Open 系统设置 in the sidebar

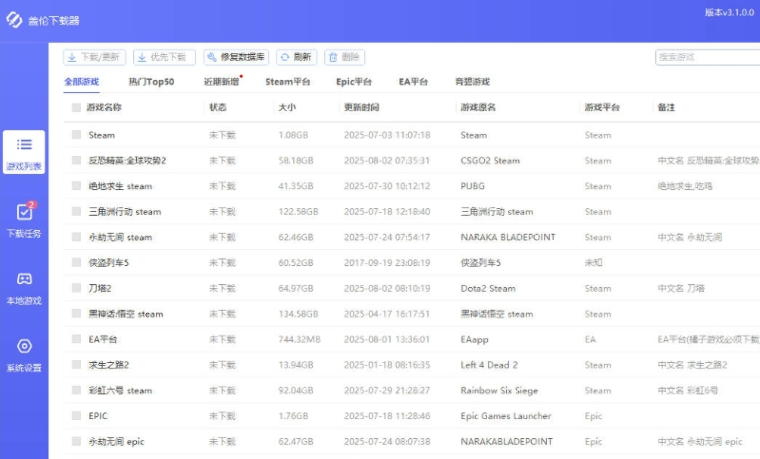tap(24, 355)
